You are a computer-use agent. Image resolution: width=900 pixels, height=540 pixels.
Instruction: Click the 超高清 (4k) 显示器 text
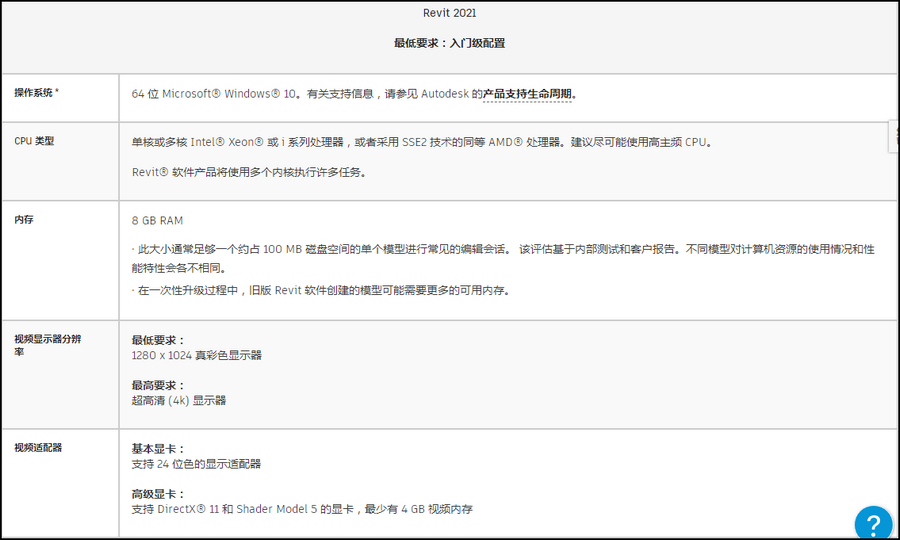(x=179, y=400)
